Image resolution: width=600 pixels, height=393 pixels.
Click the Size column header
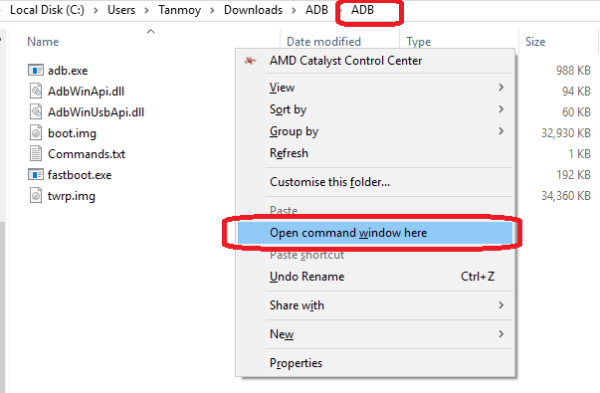(x=535, y=41)
